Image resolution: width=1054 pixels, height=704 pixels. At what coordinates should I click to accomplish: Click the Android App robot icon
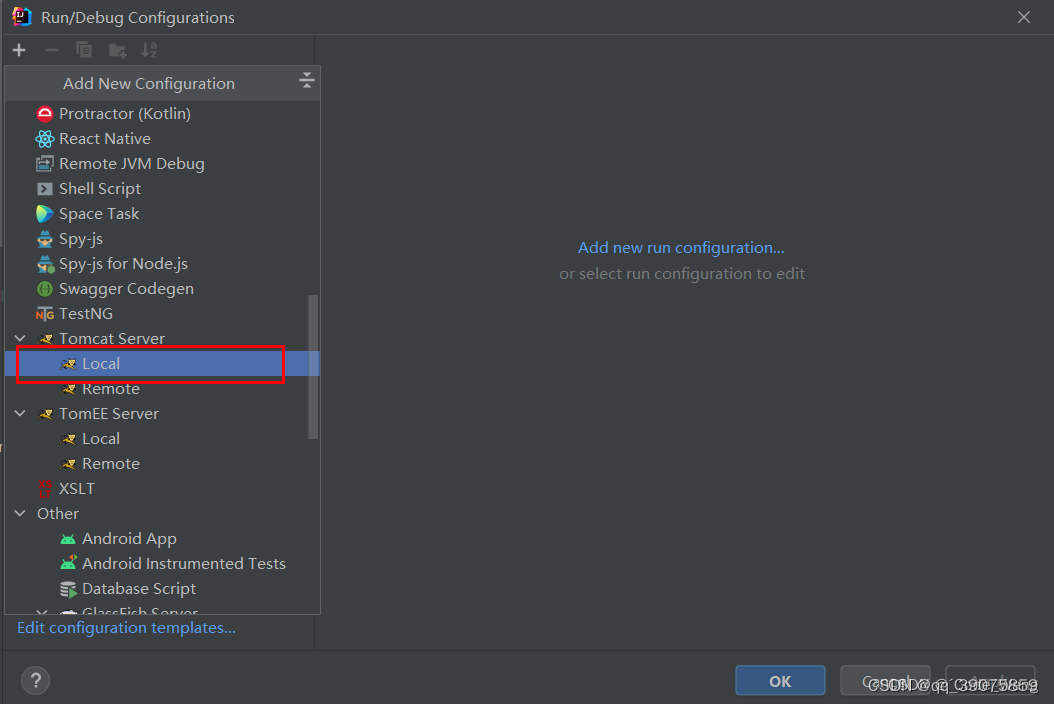click(x=68, y=539)
